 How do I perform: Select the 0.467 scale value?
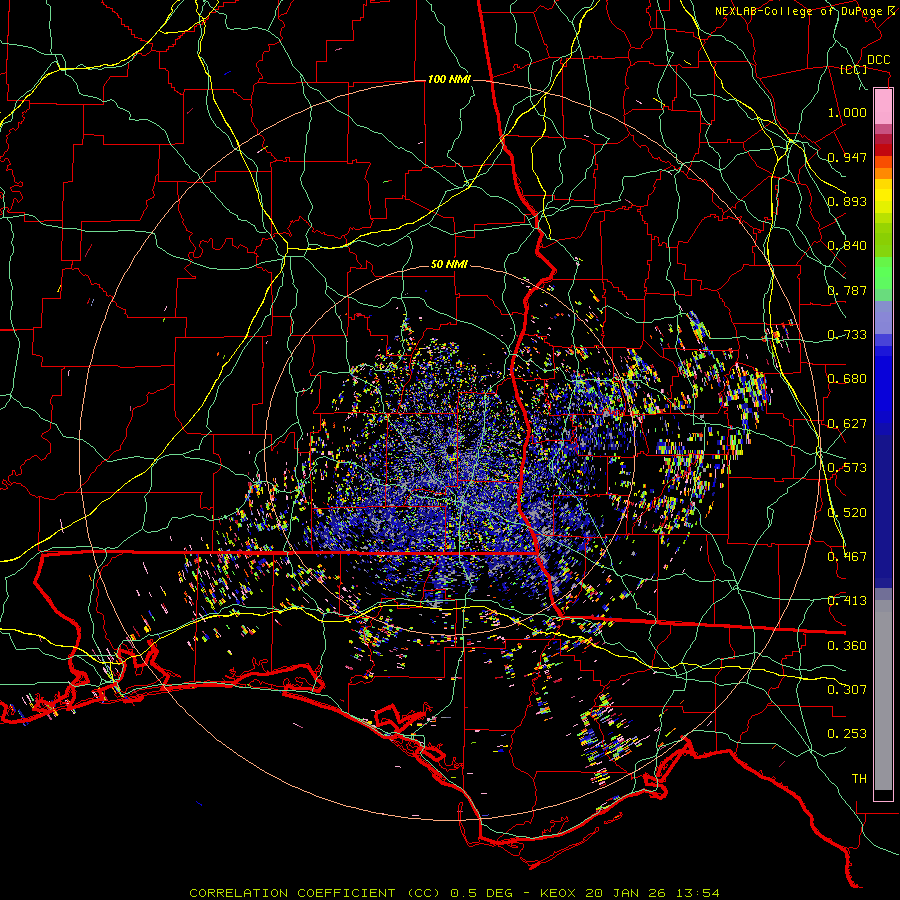(x=847, y=557)
